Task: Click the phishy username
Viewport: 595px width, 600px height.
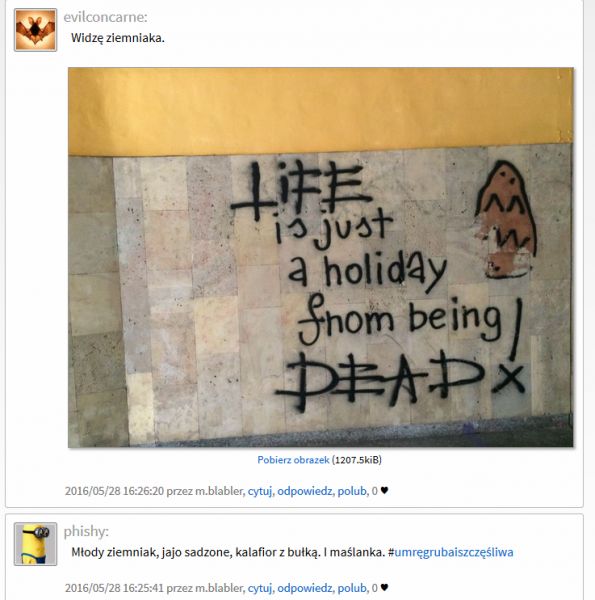Action: [86, 532]
